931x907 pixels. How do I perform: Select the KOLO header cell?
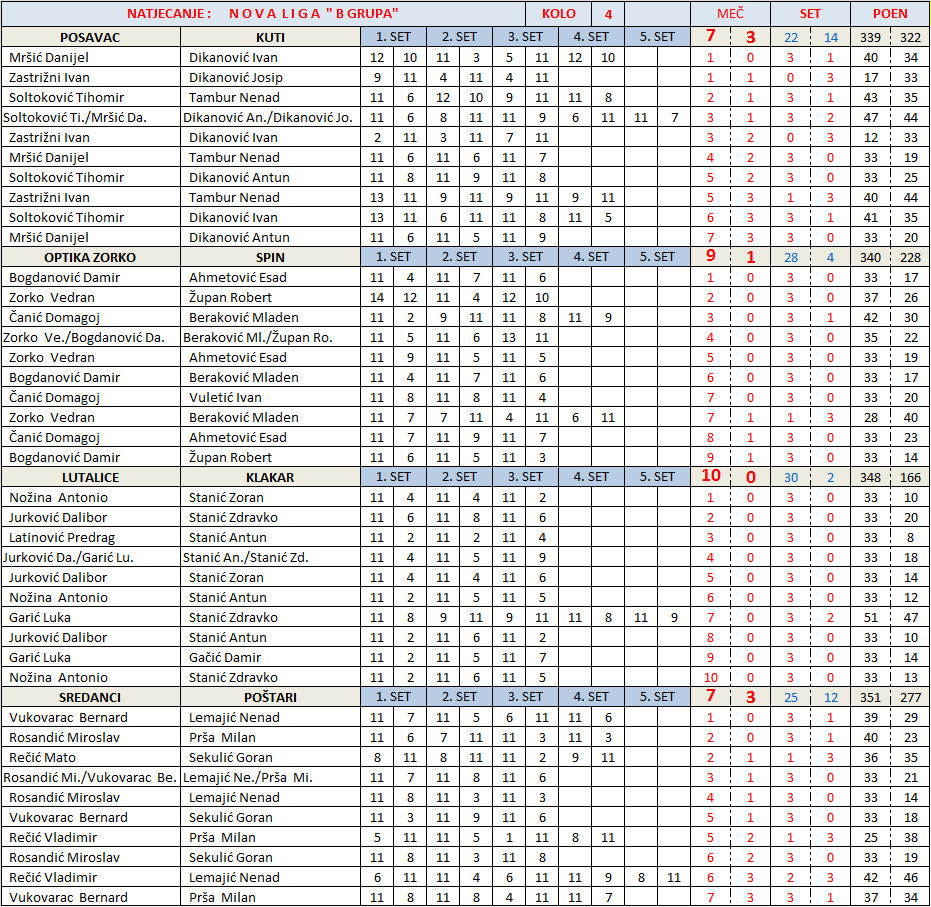pos(558,14)
